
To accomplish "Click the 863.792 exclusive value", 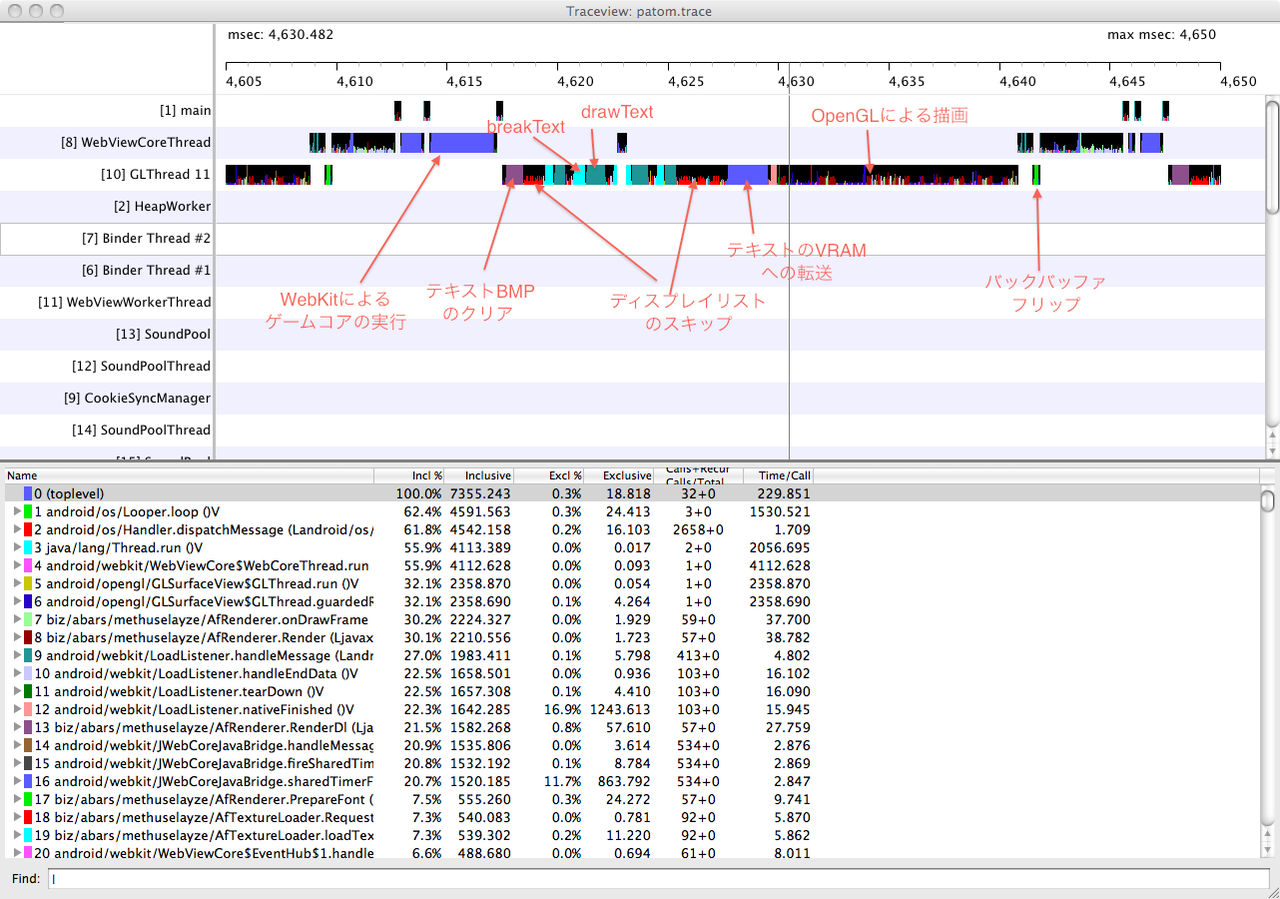I will tap(628, 781).
